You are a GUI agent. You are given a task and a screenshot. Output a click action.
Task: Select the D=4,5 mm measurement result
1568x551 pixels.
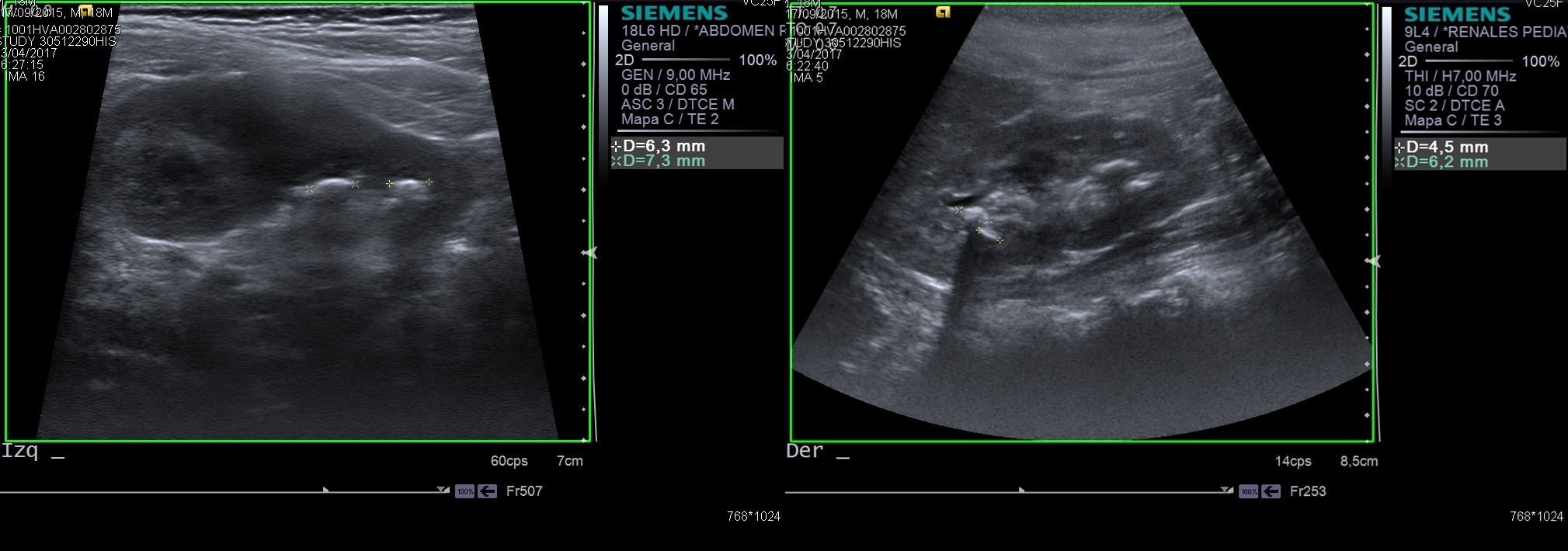click(x=1447, y=147)
